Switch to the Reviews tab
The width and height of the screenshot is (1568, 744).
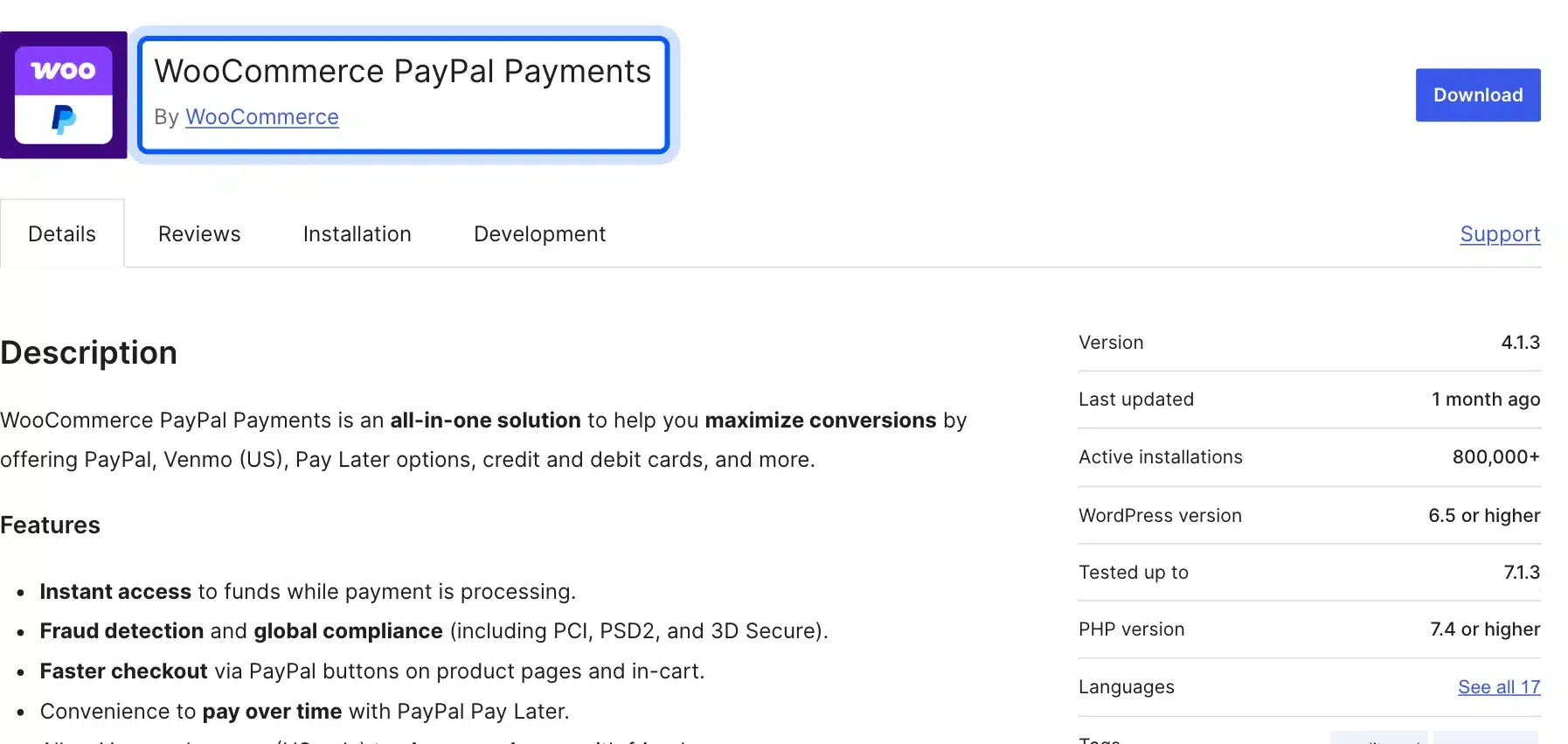tap(199, 234)
